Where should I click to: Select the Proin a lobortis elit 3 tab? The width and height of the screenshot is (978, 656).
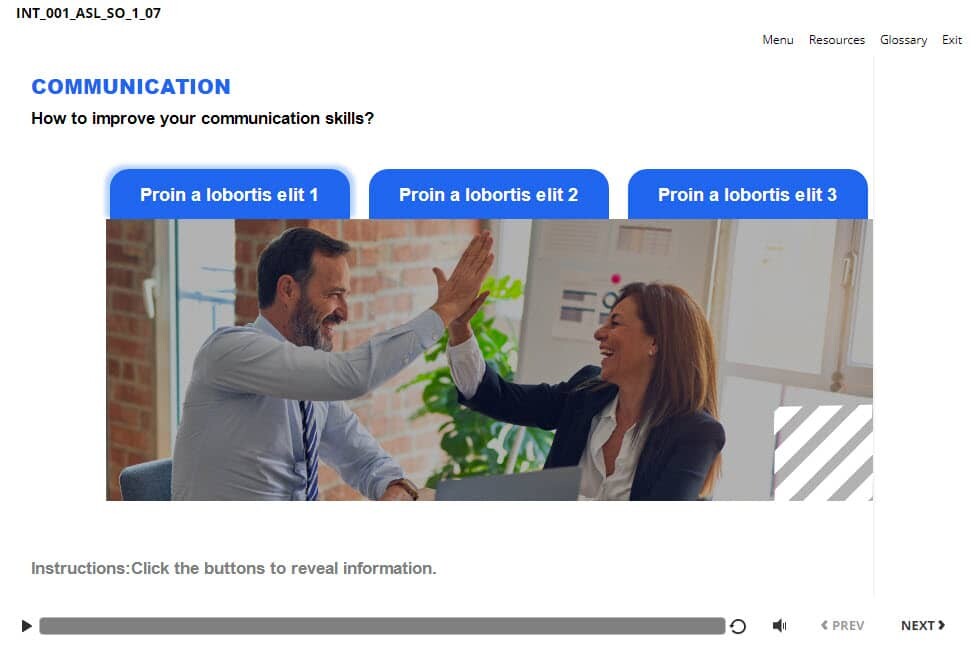(747, 194)
